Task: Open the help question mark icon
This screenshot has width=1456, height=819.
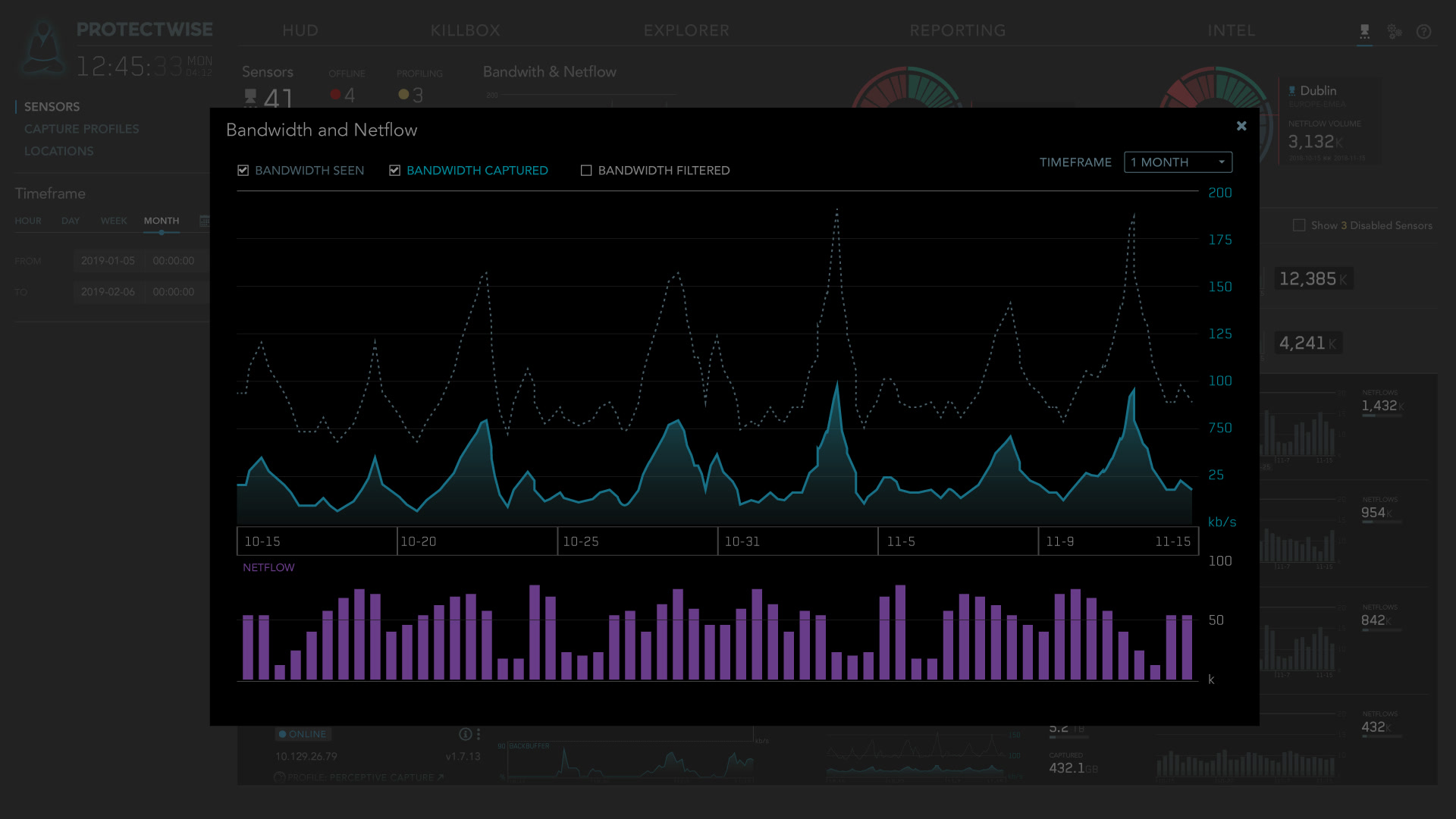Action: 1424,31
